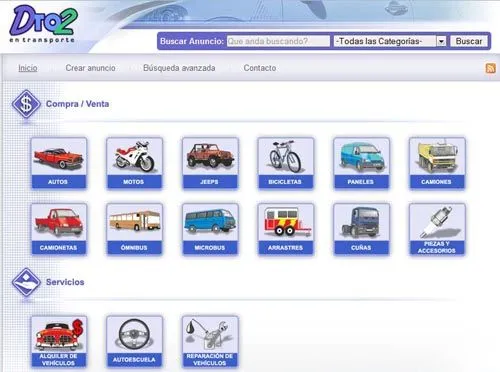This screenshot has height=372, width=500.
Task: Browse the Bicicletas category icon
Action: pos(286,163)
